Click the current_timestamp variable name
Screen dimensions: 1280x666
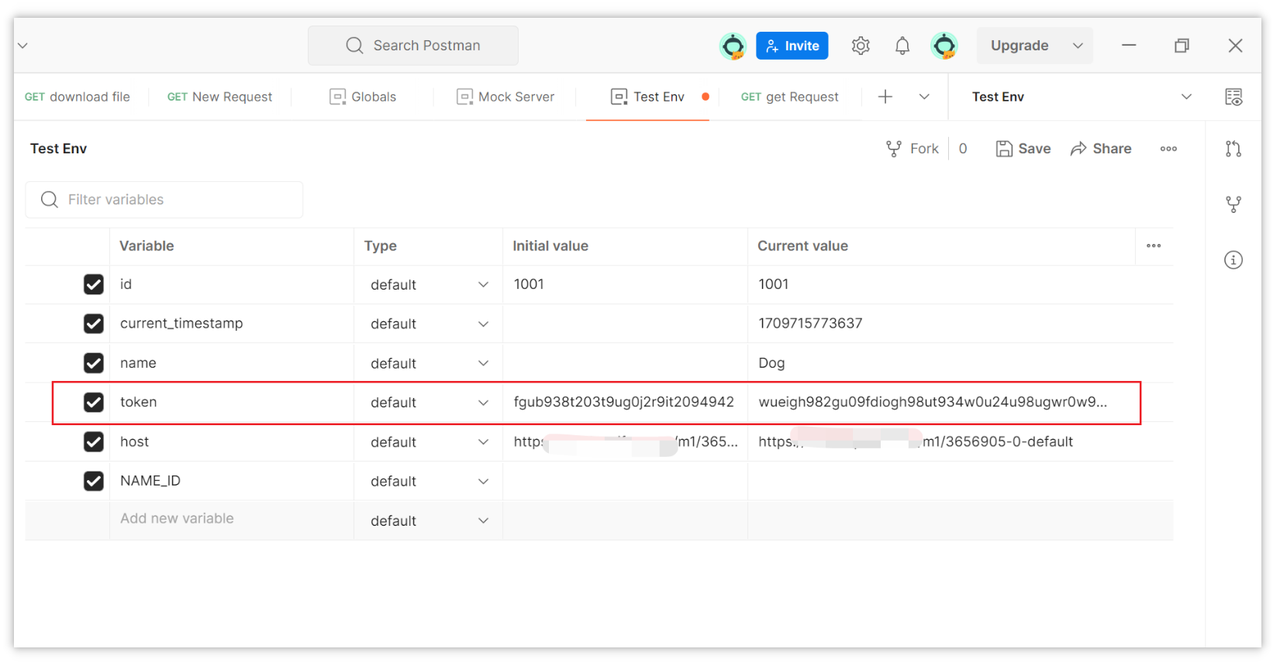182,324
